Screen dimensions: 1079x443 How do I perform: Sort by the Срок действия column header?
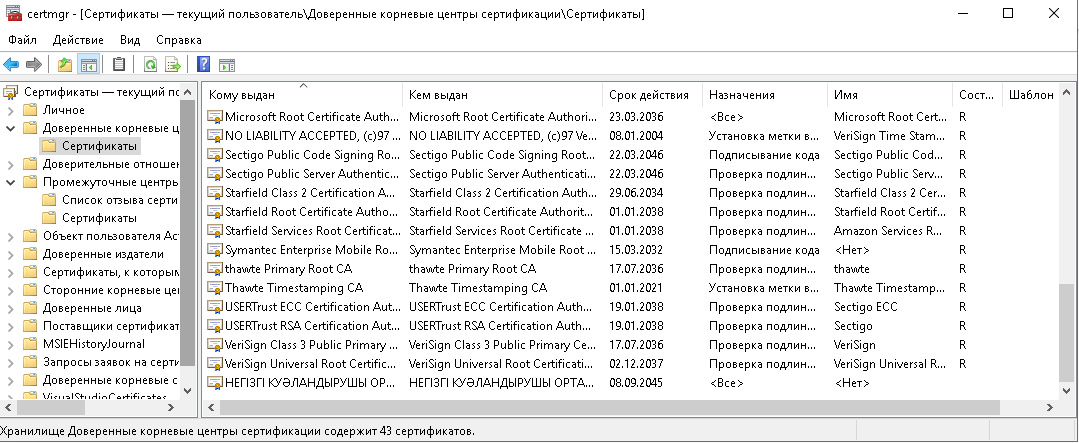point(652,95)
